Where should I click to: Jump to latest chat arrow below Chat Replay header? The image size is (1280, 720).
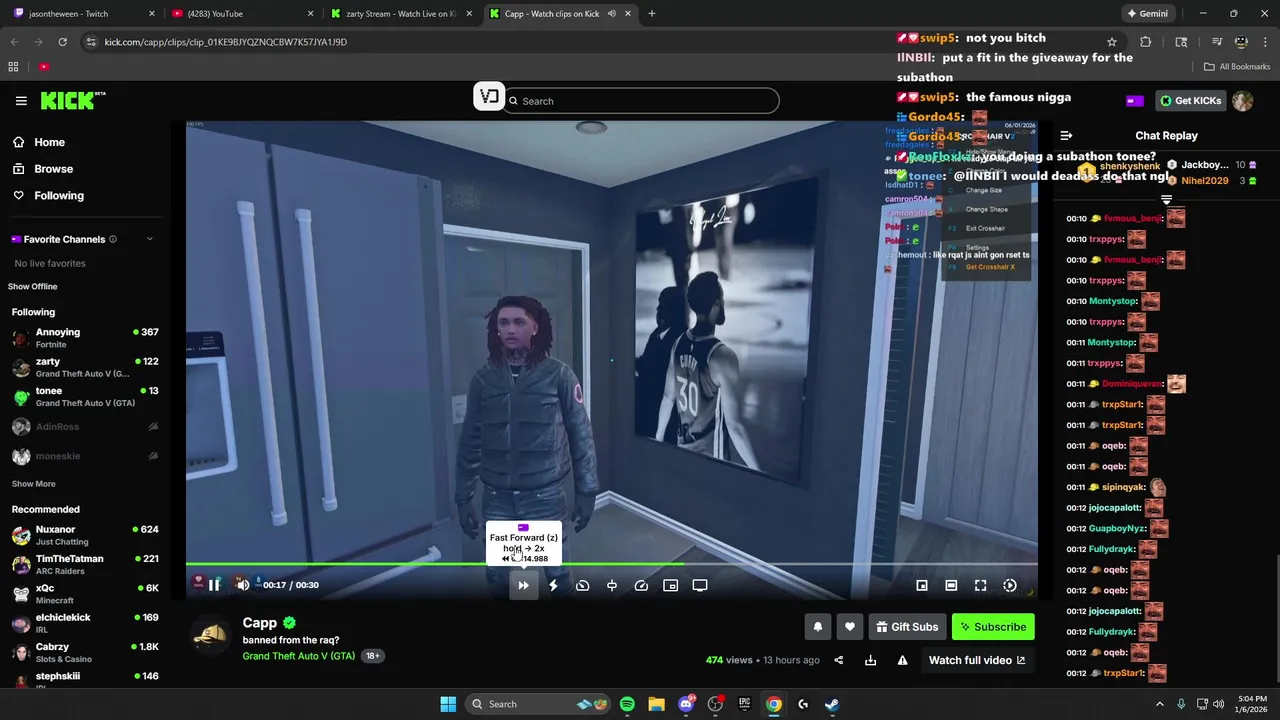[x=1166, y=200]
